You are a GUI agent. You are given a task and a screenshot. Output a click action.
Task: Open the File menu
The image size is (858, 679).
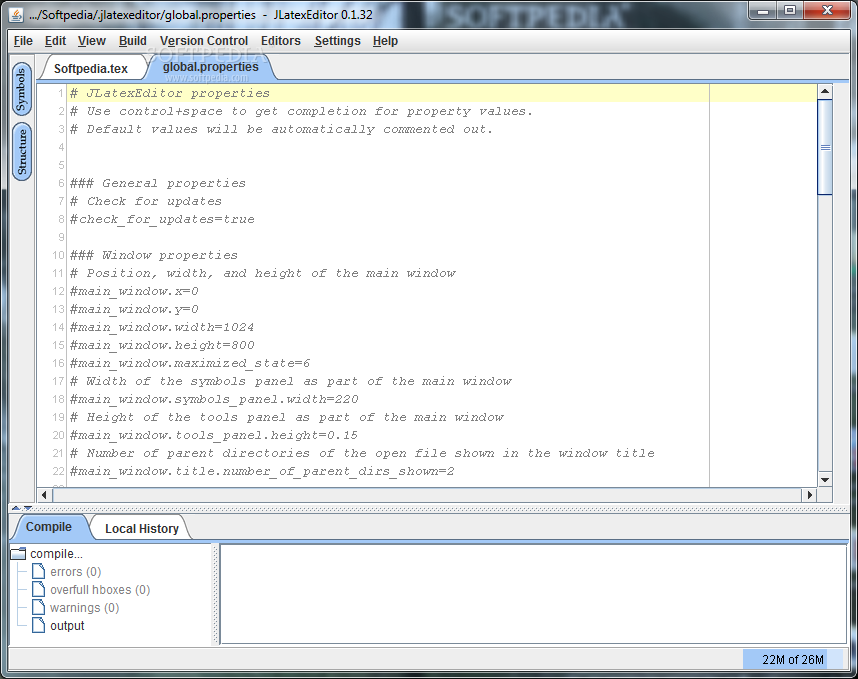(23, 41)
